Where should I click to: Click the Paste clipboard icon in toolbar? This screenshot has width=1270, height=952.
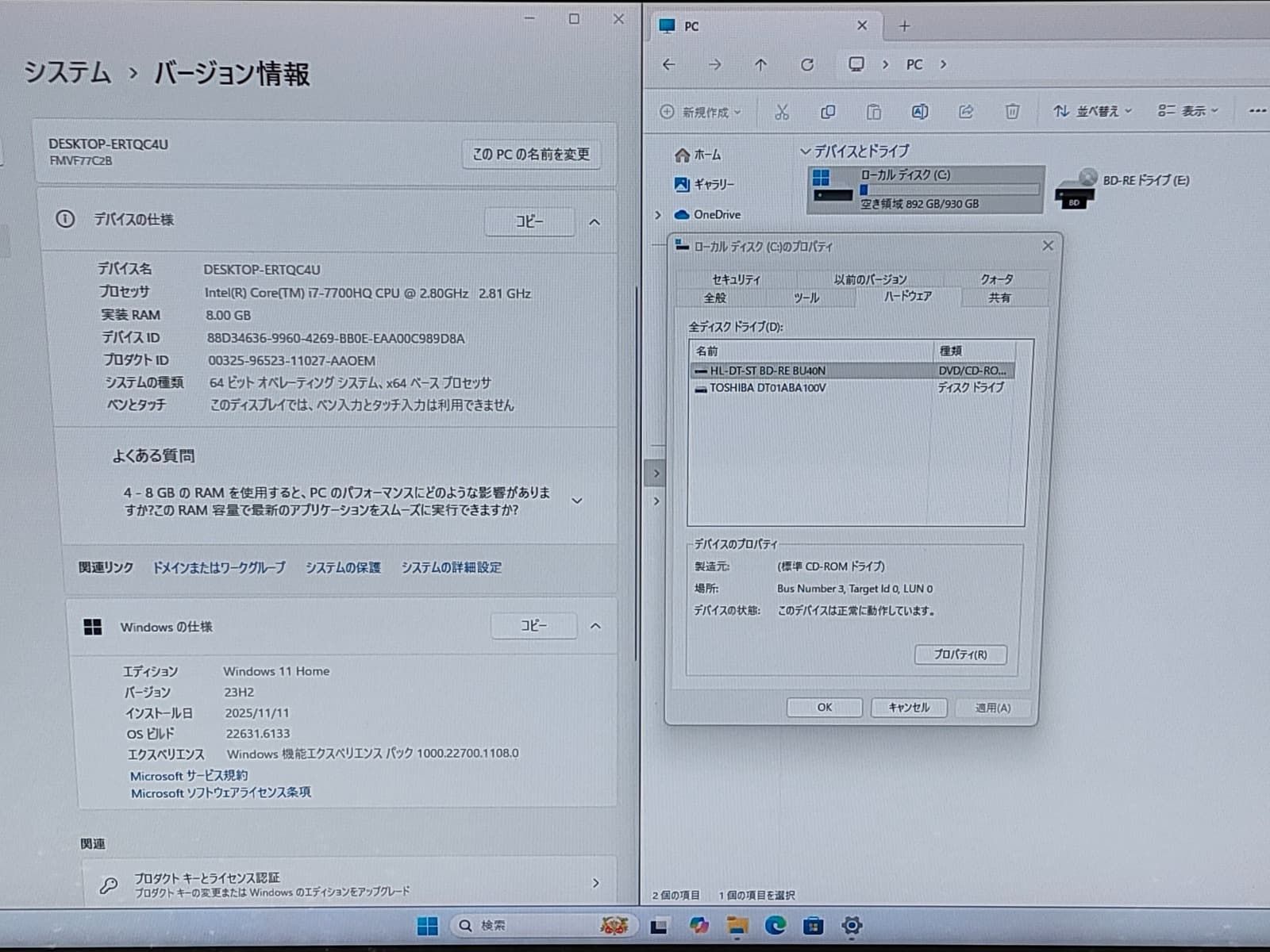click(874, 112)
